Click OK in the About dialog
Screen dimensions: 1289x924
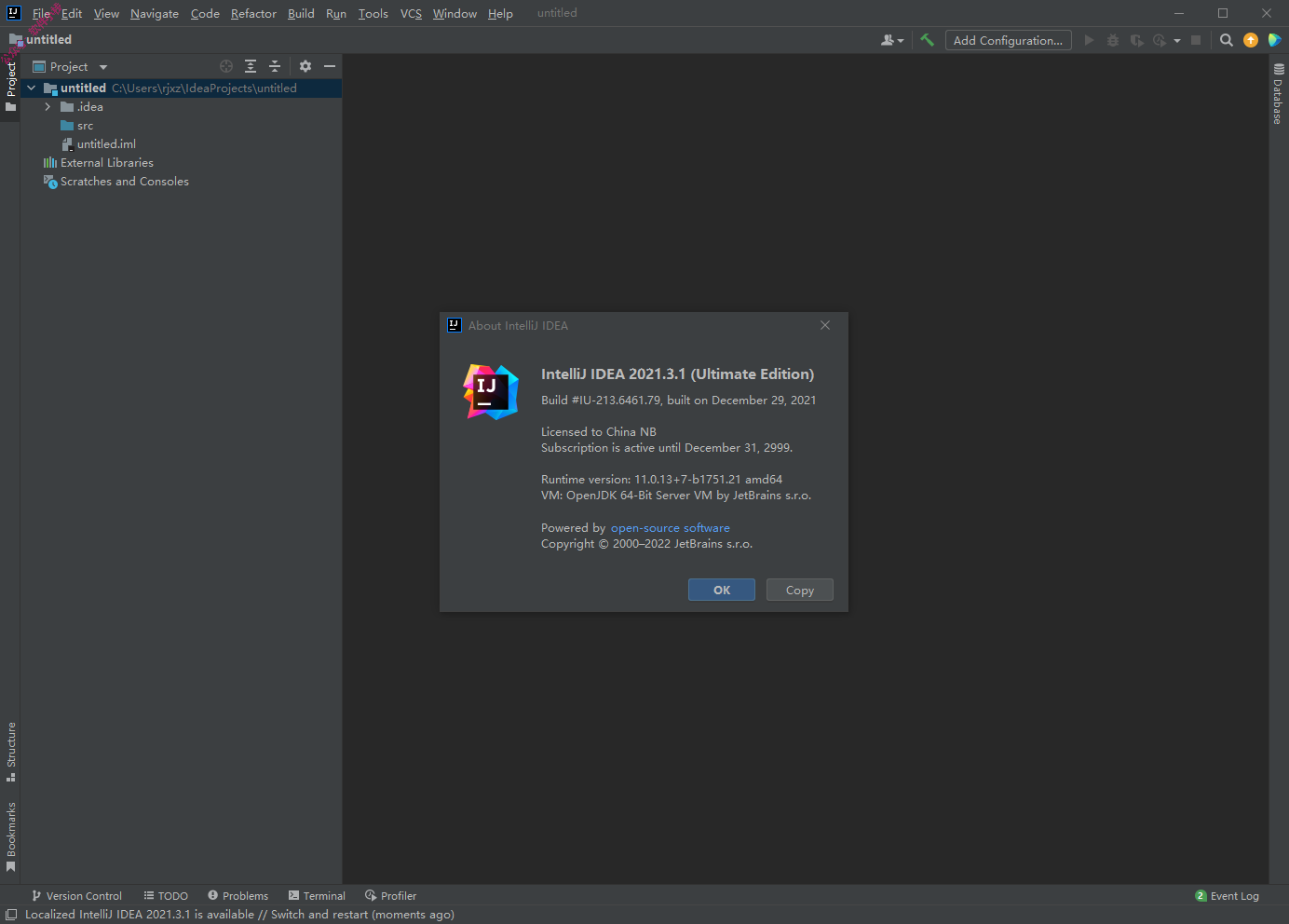(722, 590)
